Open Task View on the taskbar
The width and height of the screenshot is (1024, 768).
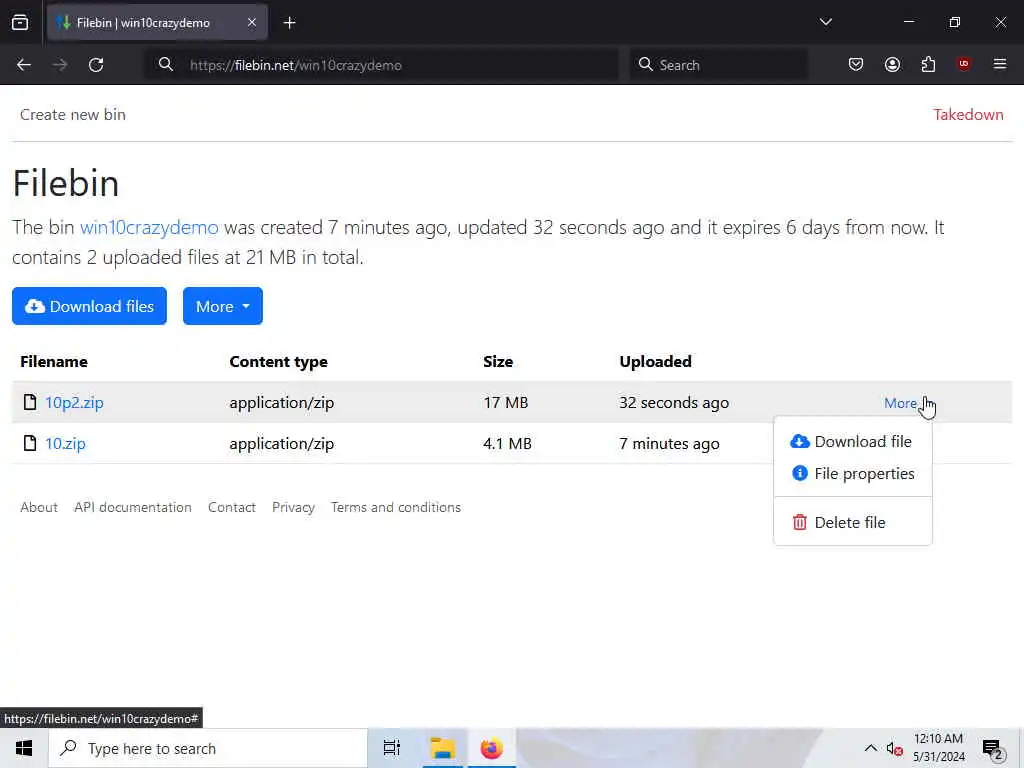click(391, 748)
